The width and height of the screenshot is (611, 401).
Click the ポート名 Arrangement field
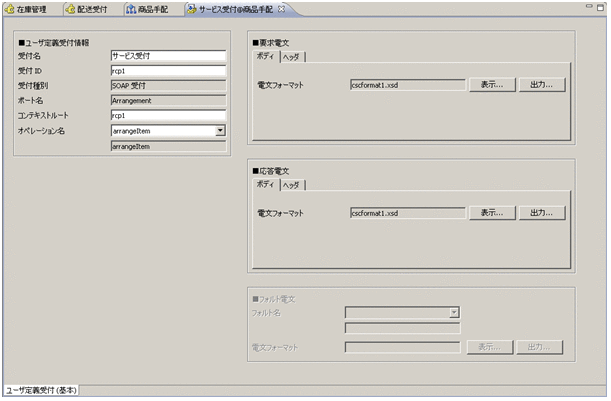point(168,101)
